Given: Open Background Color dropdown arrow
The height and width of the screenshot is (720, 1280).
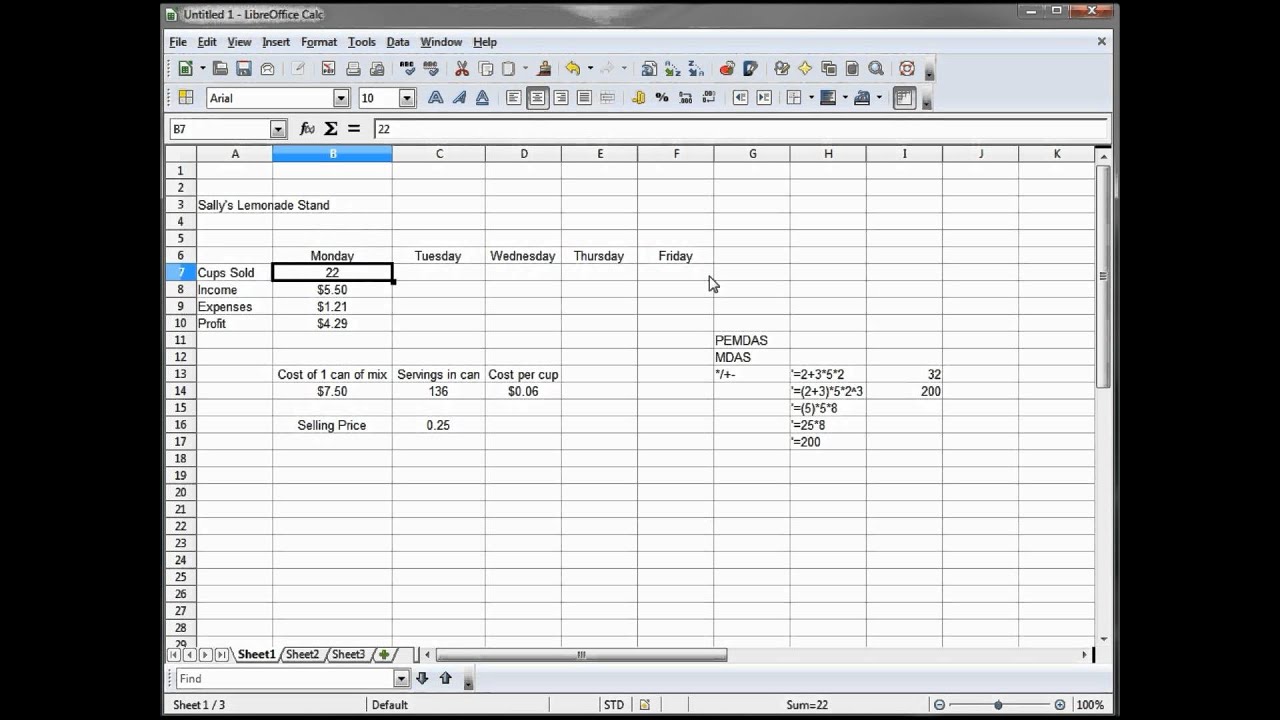Looking at the screenshot, I should (x=845, y=98).
